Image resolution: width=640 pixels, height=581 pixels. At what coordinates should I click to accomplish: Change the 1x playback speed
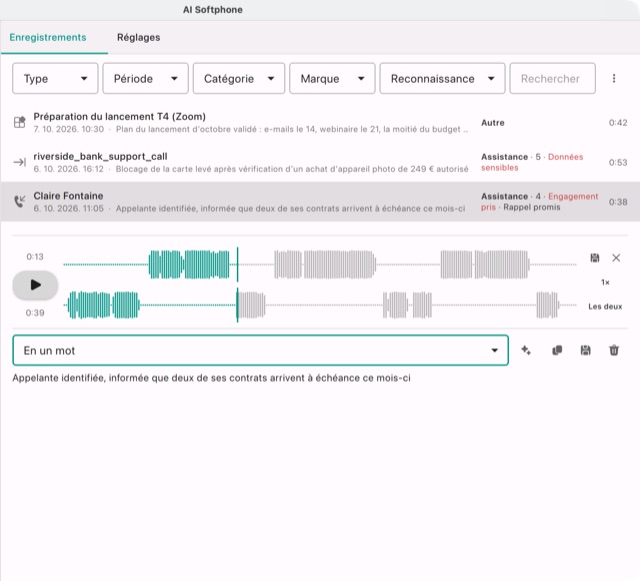coord(605,282)
